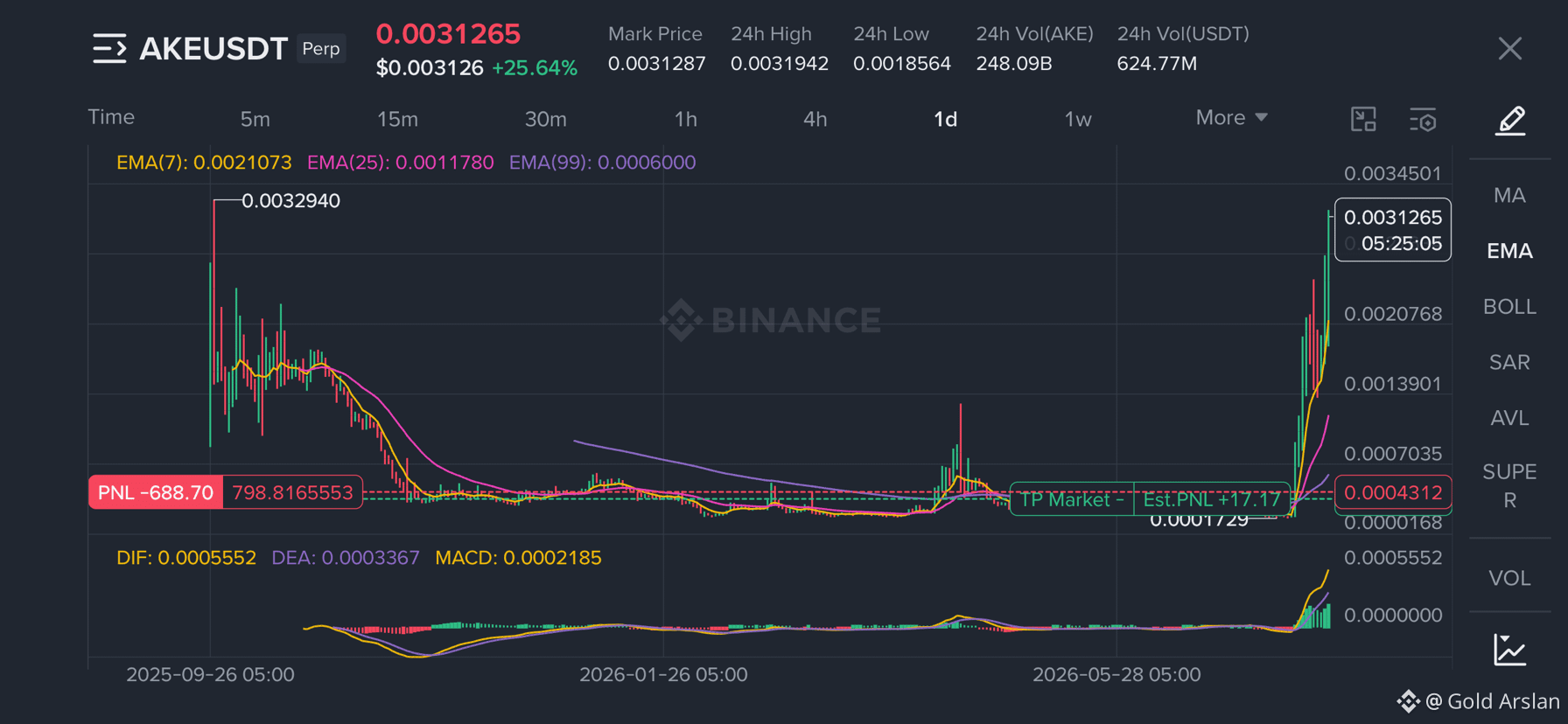Click the 24h Vol(AKE) value 248.09B

click(1014, 64)
